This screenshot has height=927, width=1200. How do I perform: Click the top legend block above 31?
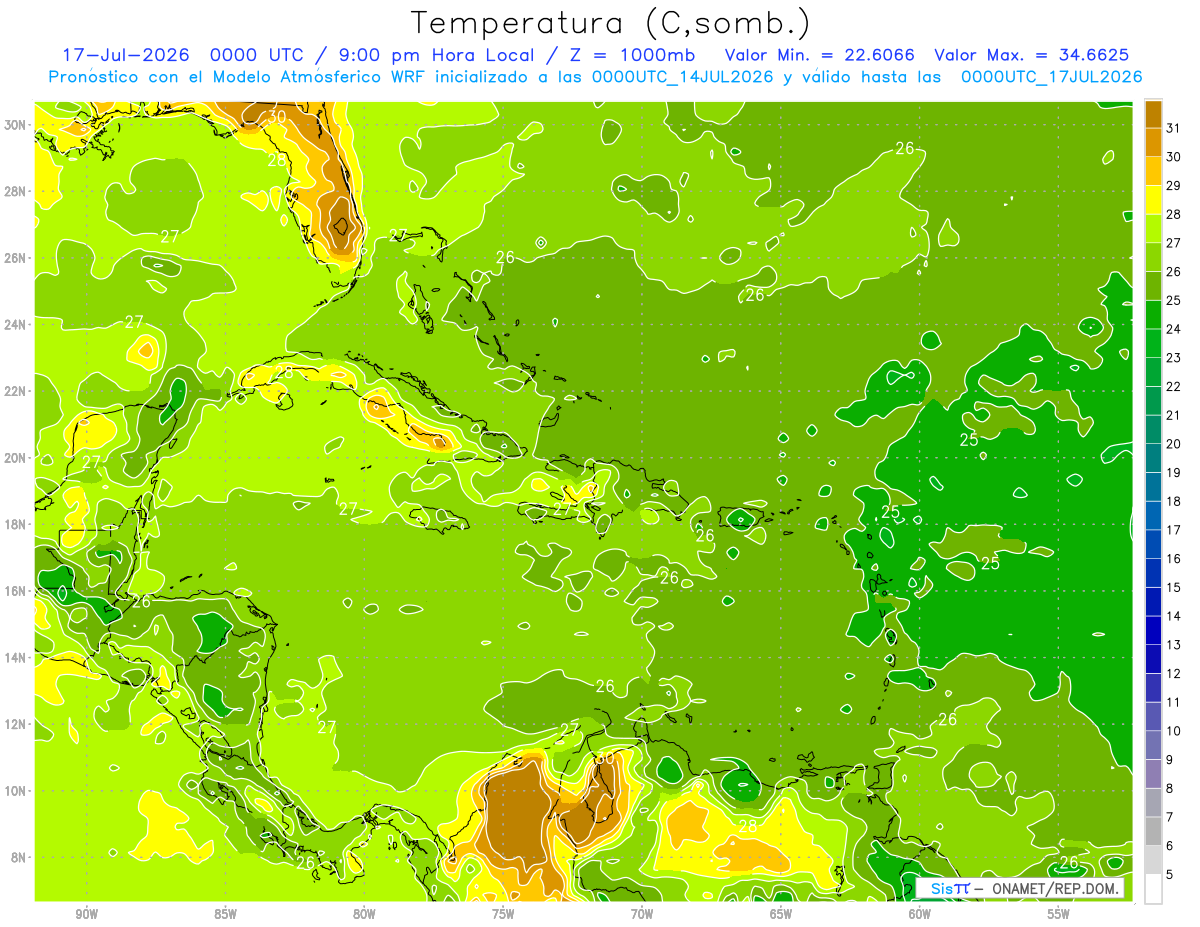point(1153,114)
